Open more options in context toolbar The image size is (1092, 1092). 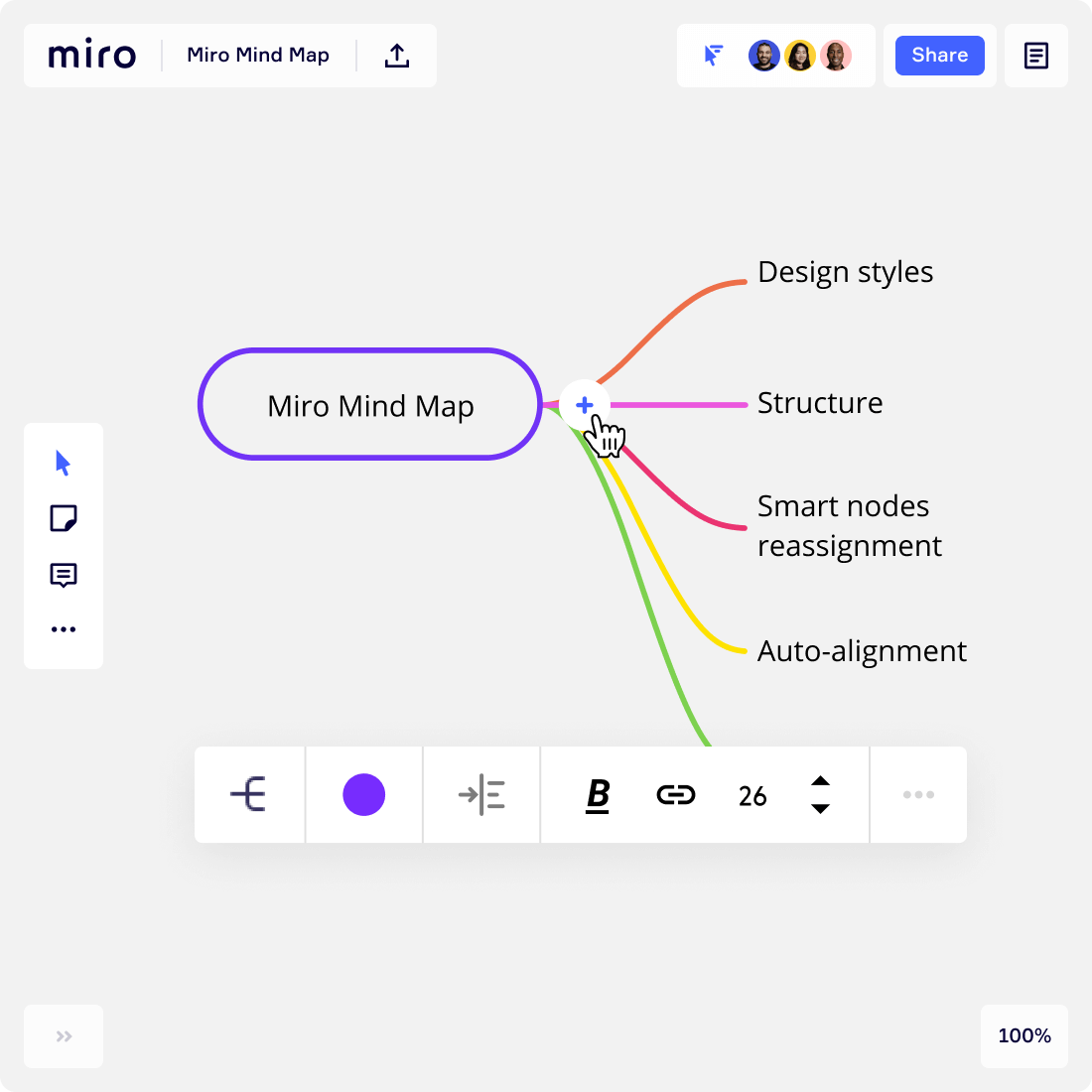tap(918, 794)
